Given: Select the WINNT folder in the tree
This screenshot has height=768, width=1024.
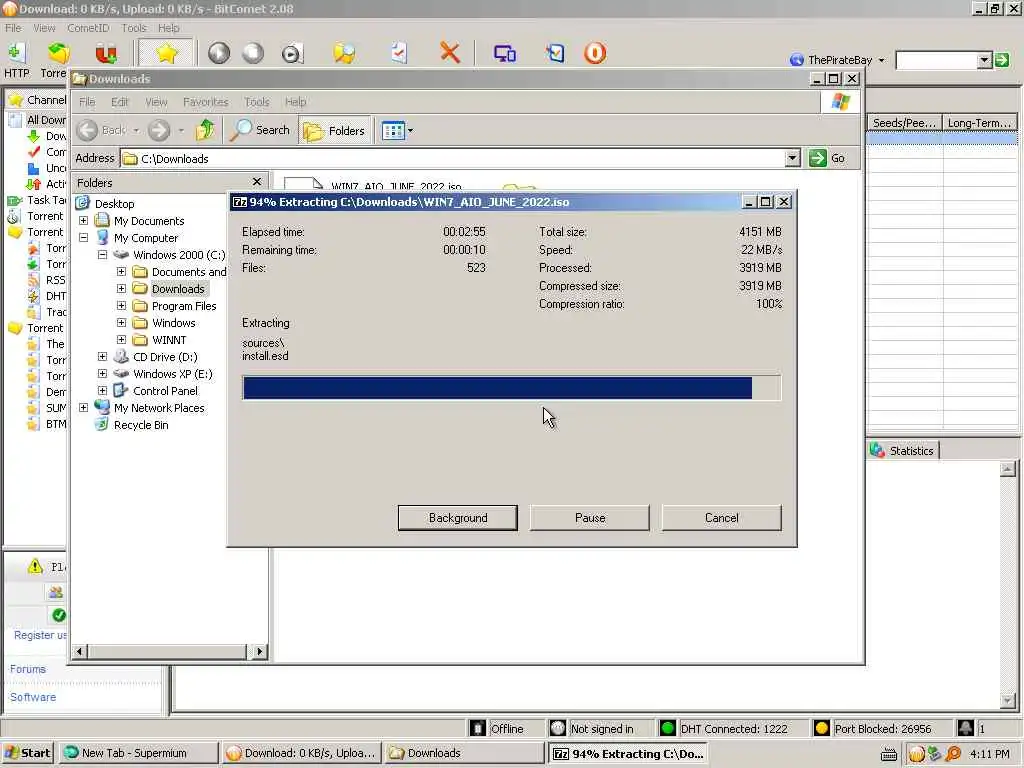Looking at the screenshot, I should pos(168,340).
